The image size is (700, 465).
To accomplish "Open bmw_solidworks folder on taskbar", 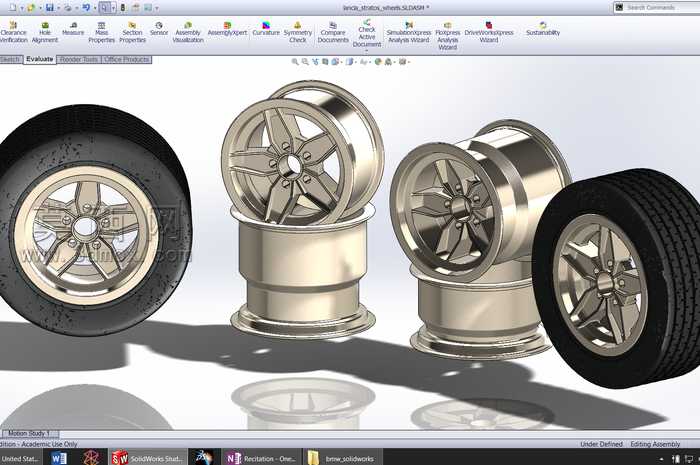I will coord(342,458).
